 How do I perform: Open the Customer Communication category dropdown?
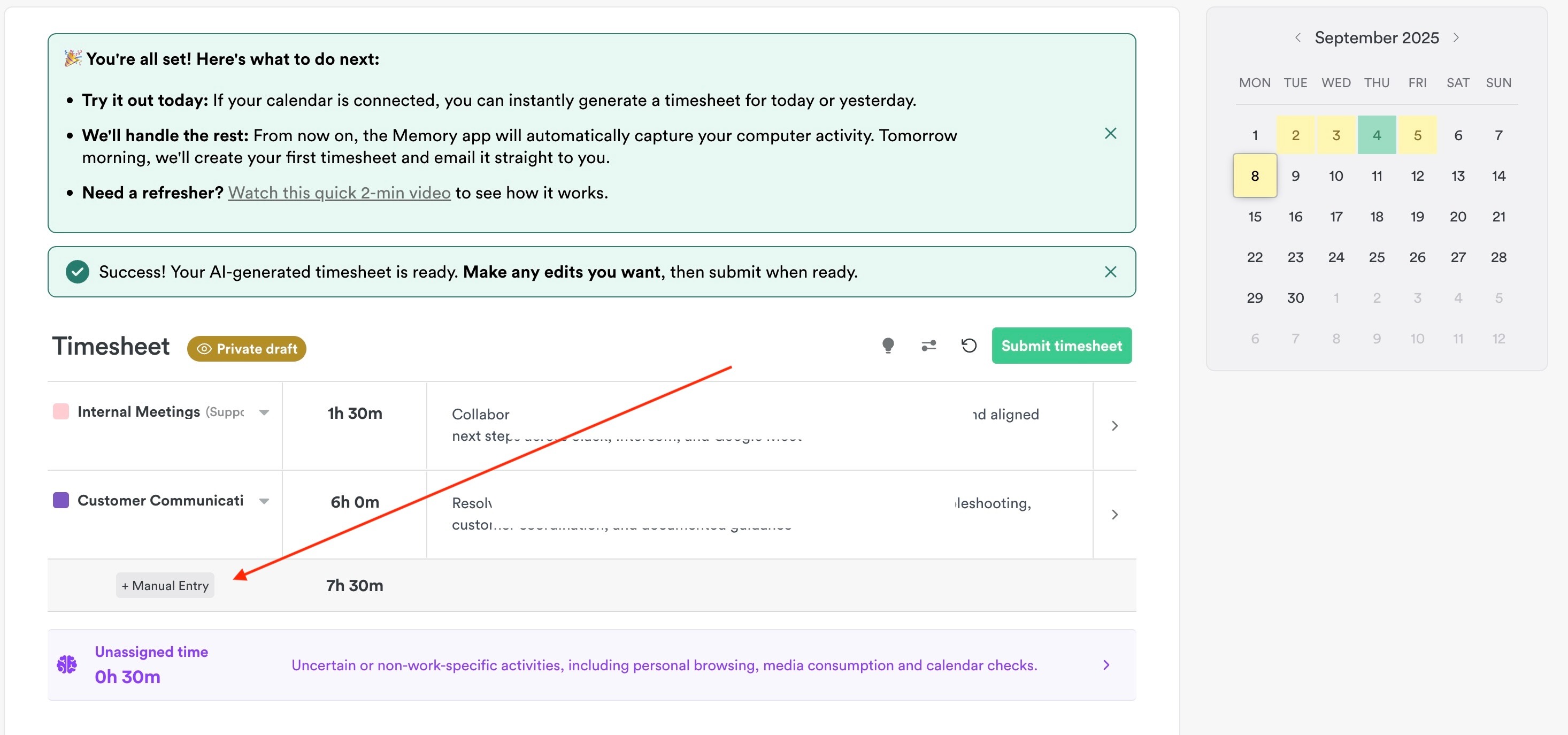[264, 501]
